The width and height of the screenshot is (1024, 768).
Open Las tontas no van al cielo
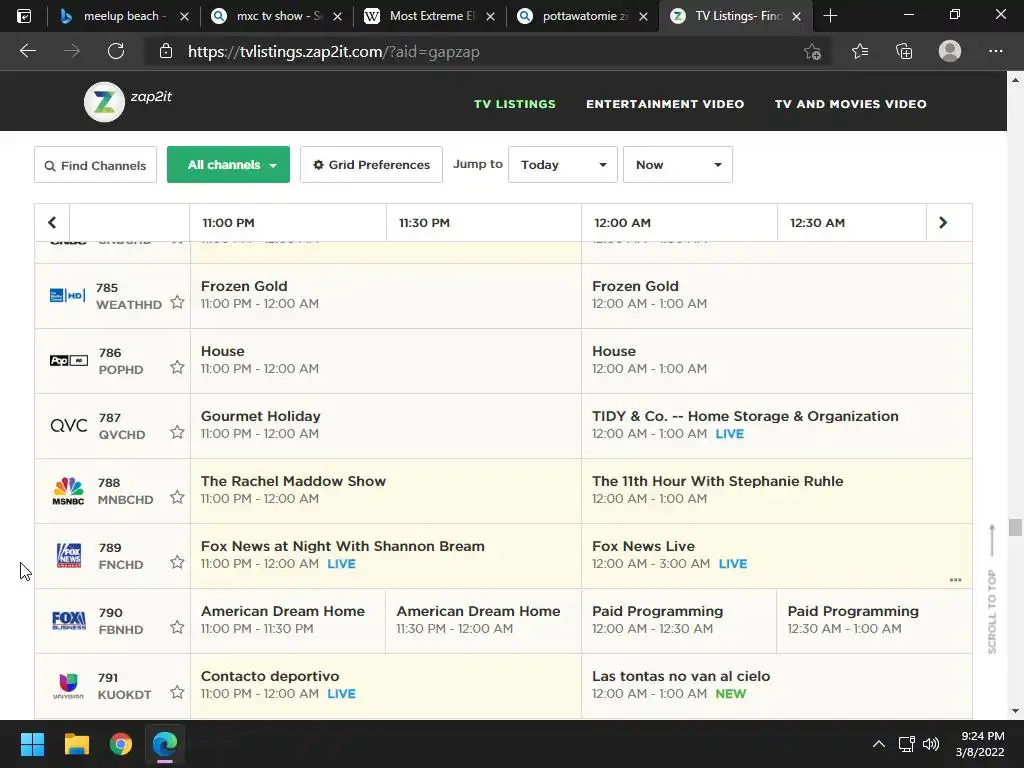pyautogui.click(x=776, y=686)
